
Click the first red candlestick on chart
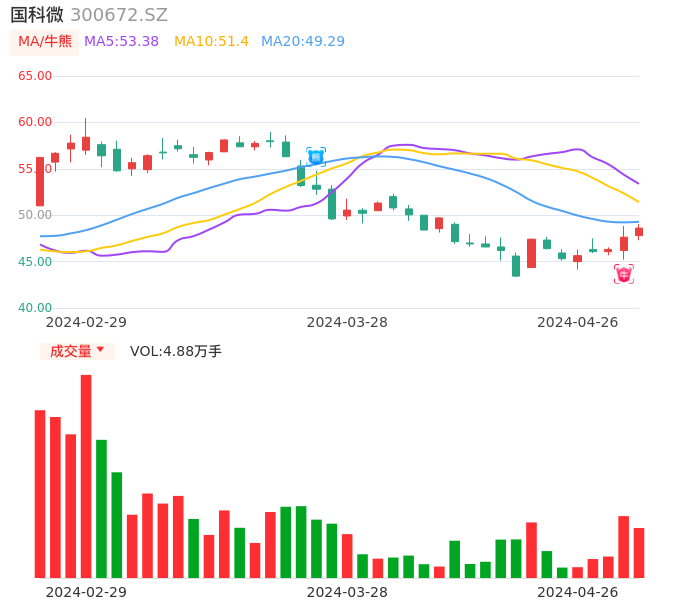point(40,181)
